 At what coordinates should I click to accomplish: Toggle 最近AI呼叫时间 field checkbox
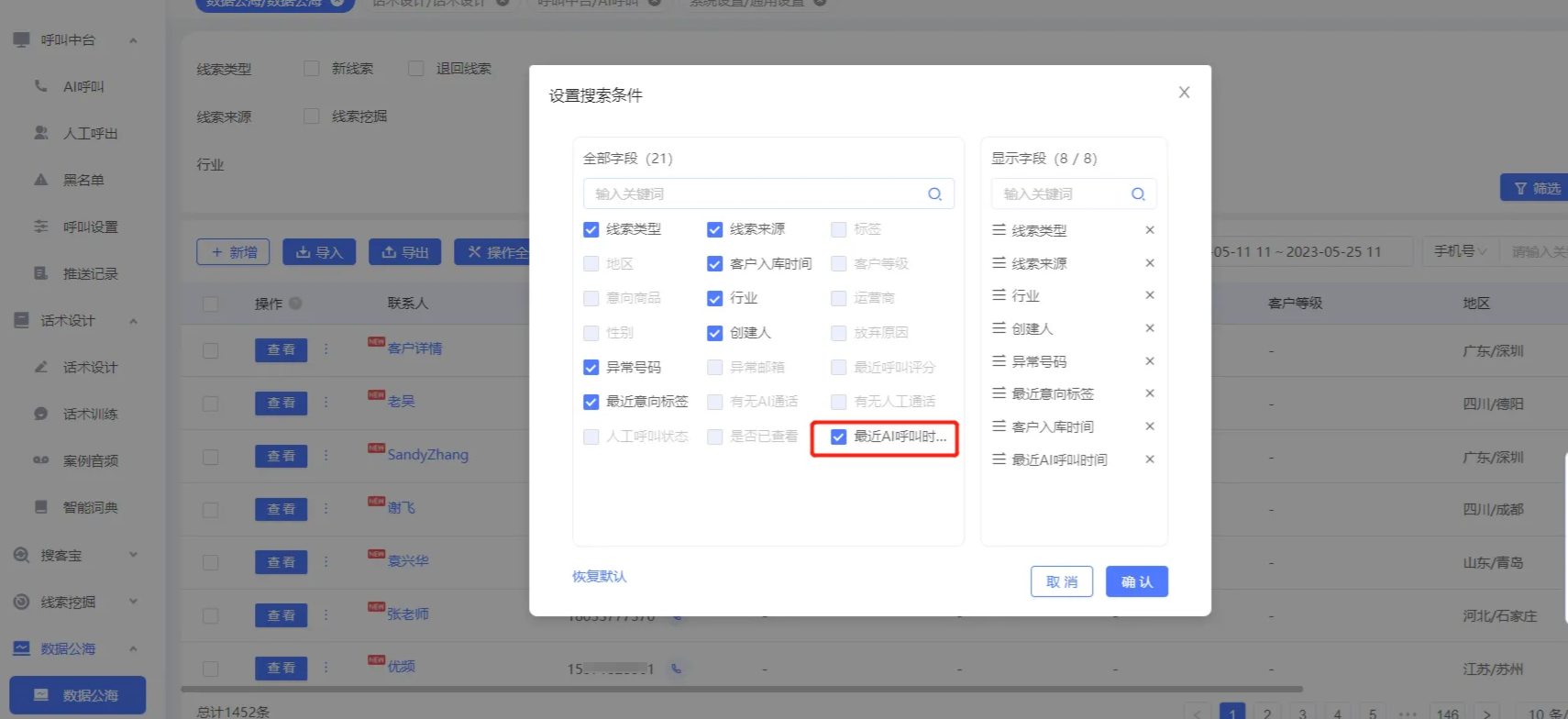[839, 437]
